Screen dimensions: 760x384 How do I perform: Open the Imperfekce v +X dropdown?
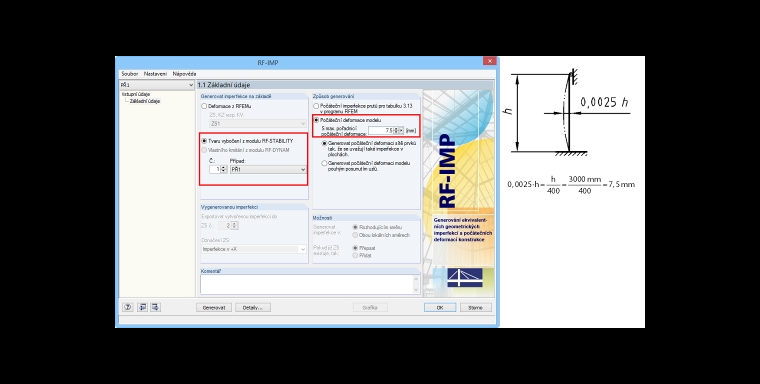254,249
